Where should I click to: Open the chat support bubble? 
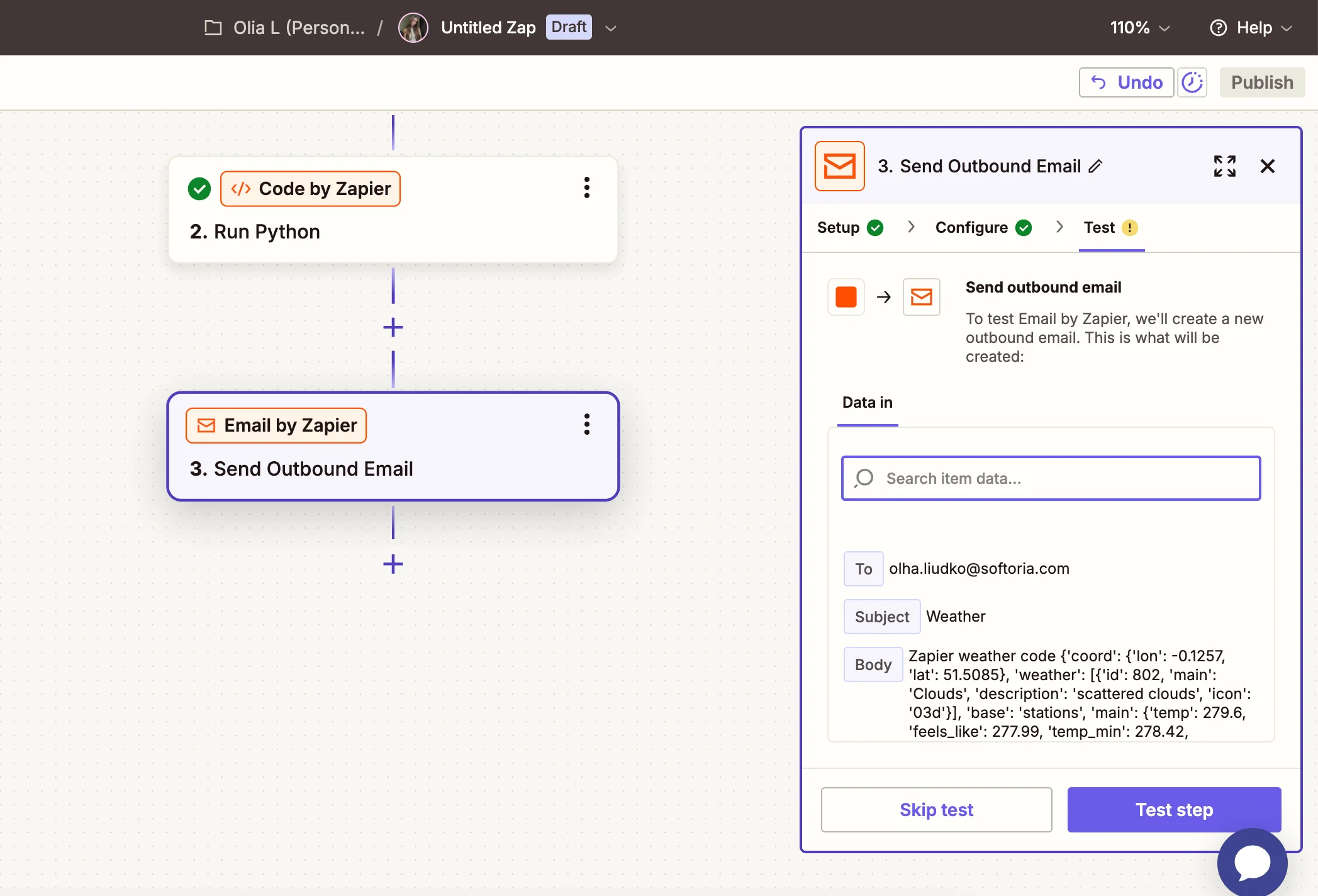coord(1251,862)
